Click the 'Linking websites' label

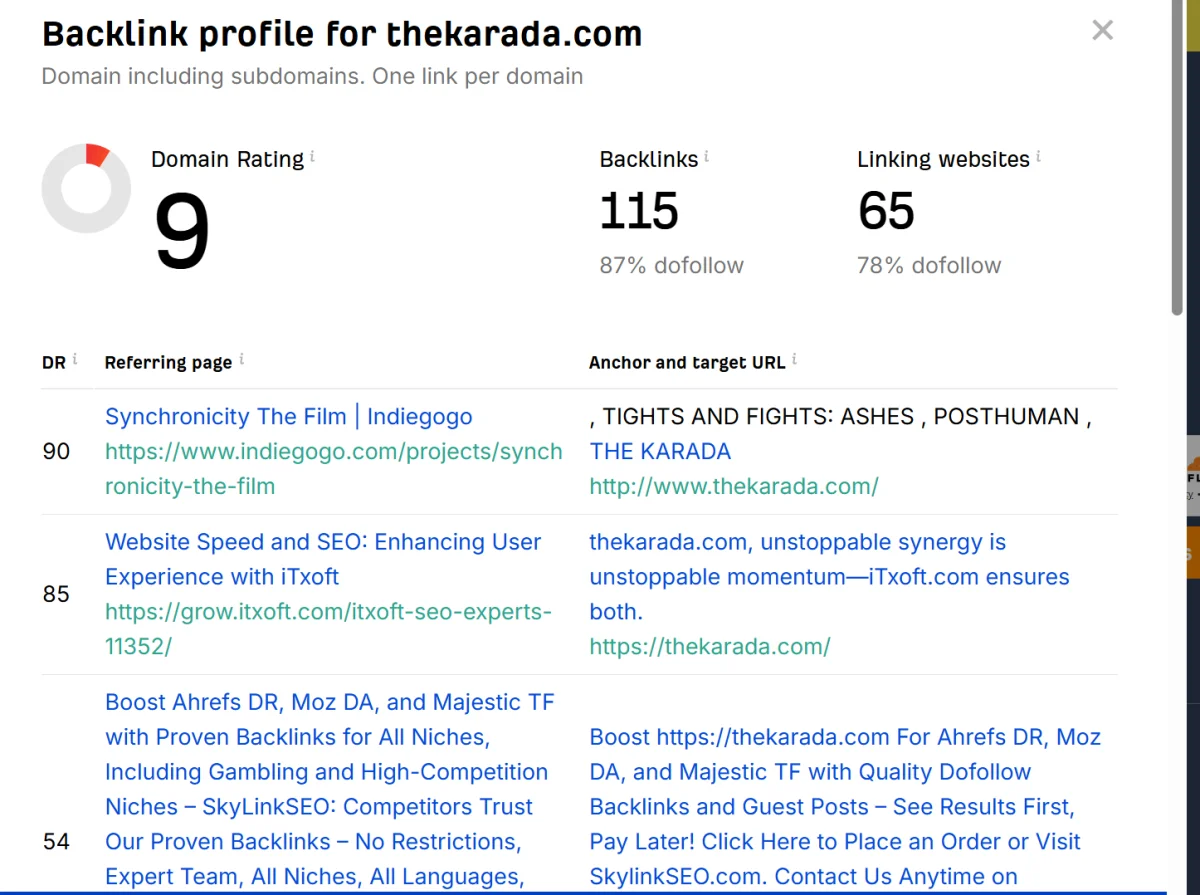[943, 160]
